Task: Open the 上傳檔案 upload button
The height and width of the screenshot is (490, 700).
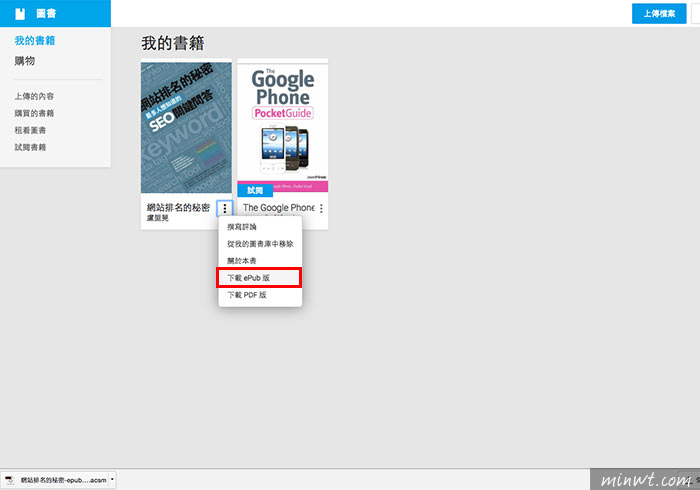Action: click(659, 14)
